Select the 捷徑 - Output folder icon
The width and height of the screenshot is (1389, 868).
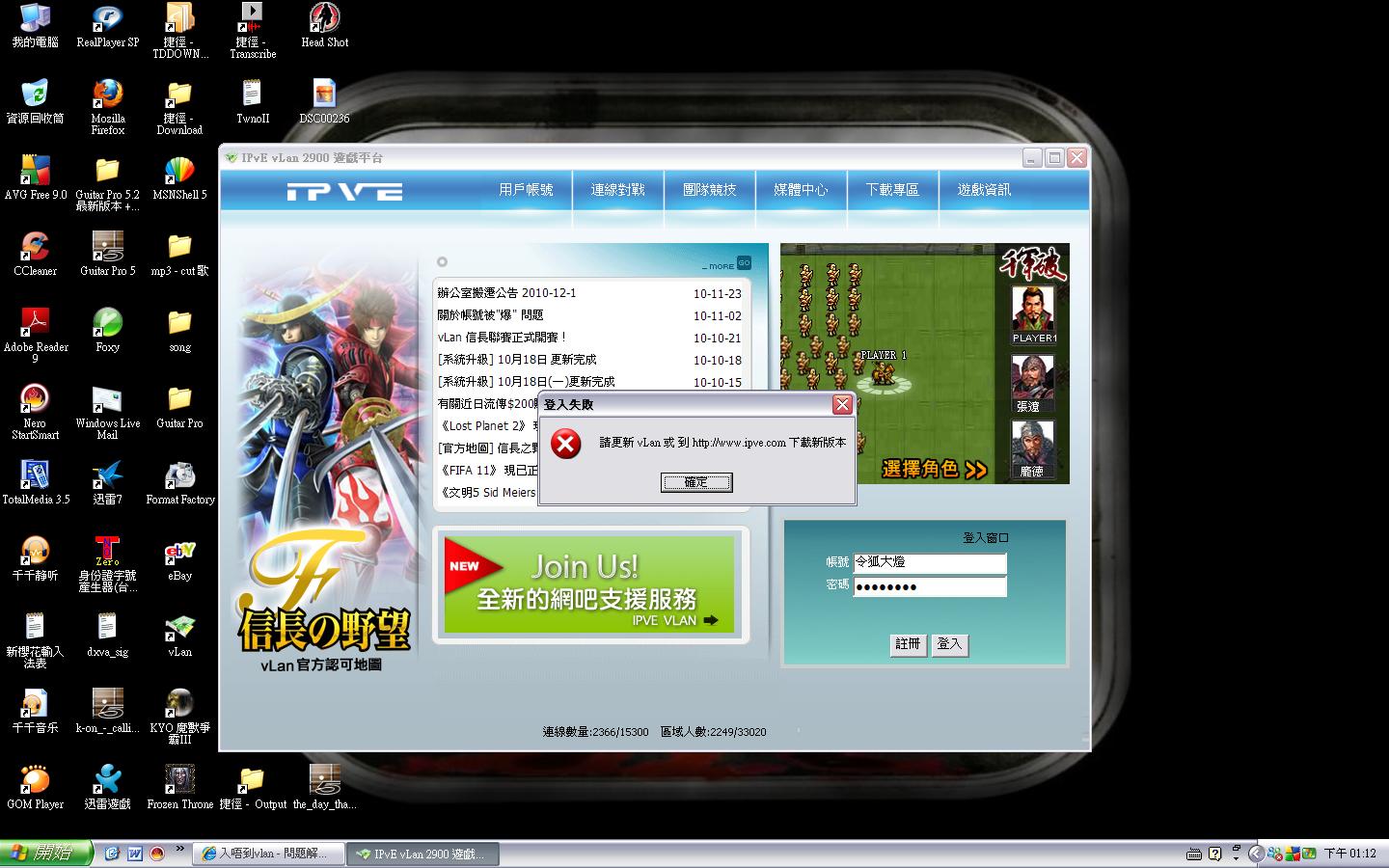click(252, 788)
